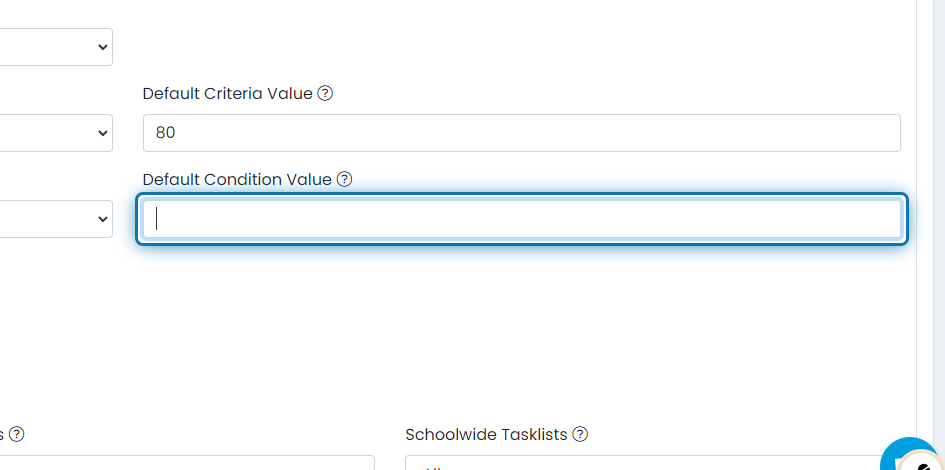This screenshot has height=470, width=945.
Task: Click the Default Condition Value label text
Action: pos(236,180)
